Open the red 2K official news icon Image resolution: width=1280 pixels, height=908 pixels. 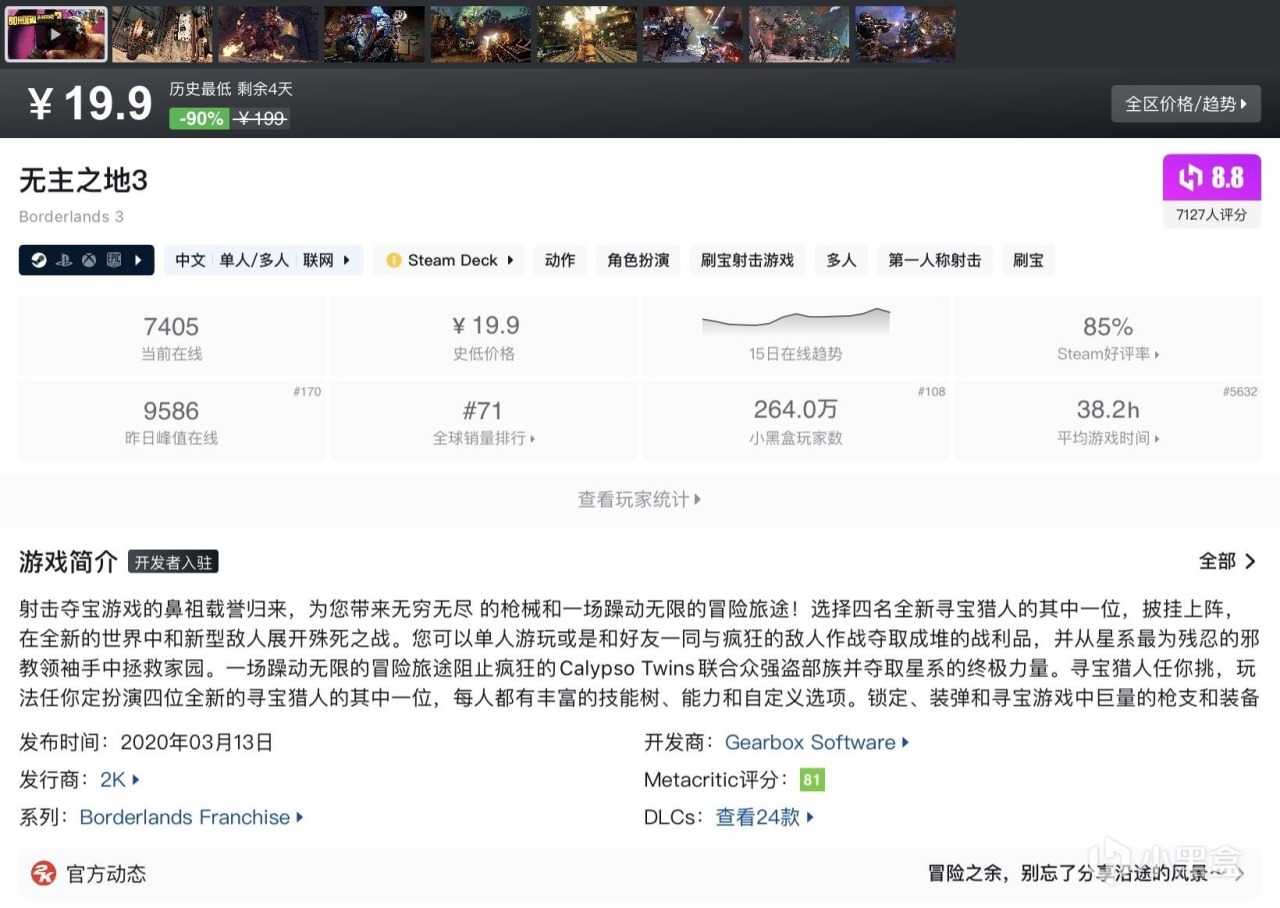(x=44, y=873)
